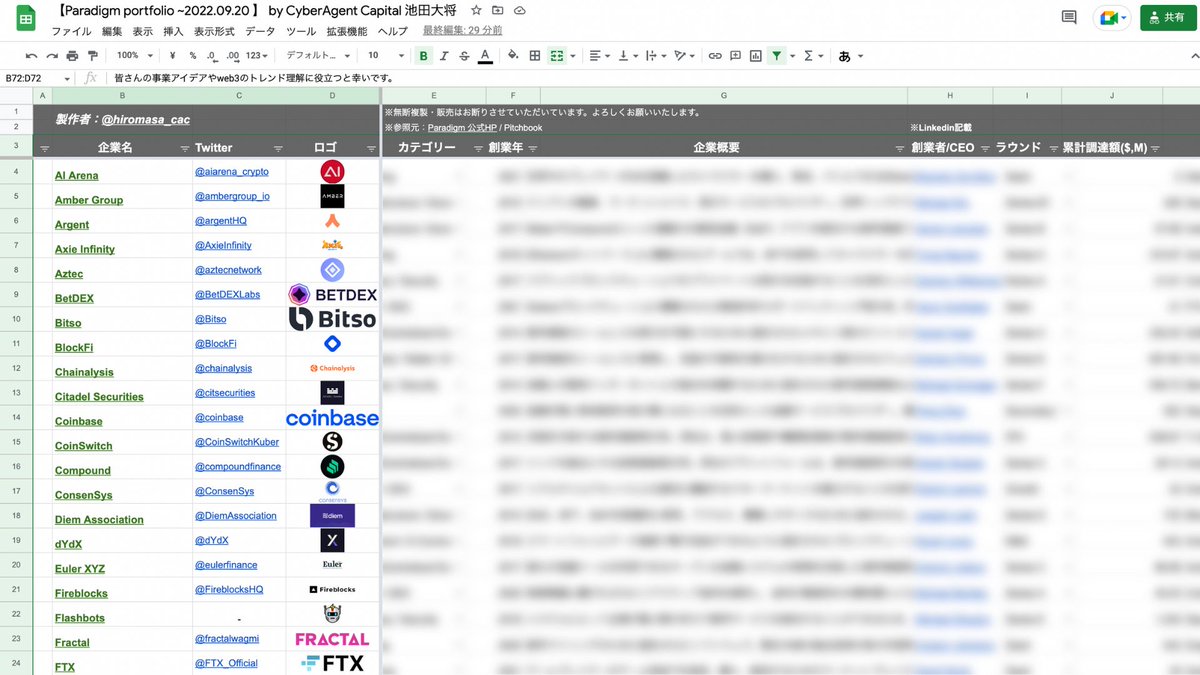Click the formula bar text
Image resolution: width=1200 pixels, height=675 pixels.
253,78
